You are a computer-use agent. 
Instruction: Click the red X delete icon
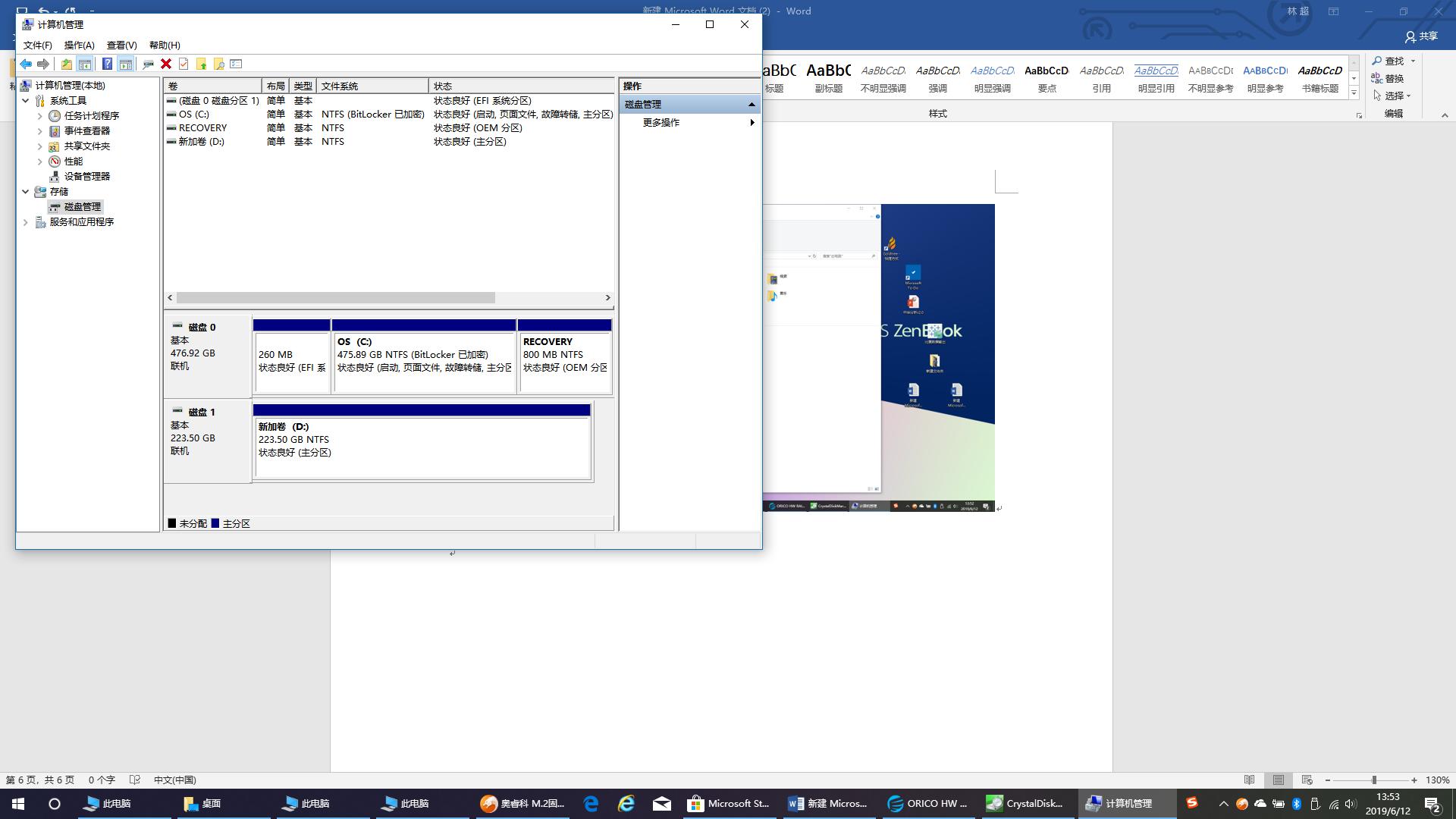tap(166, 64)
